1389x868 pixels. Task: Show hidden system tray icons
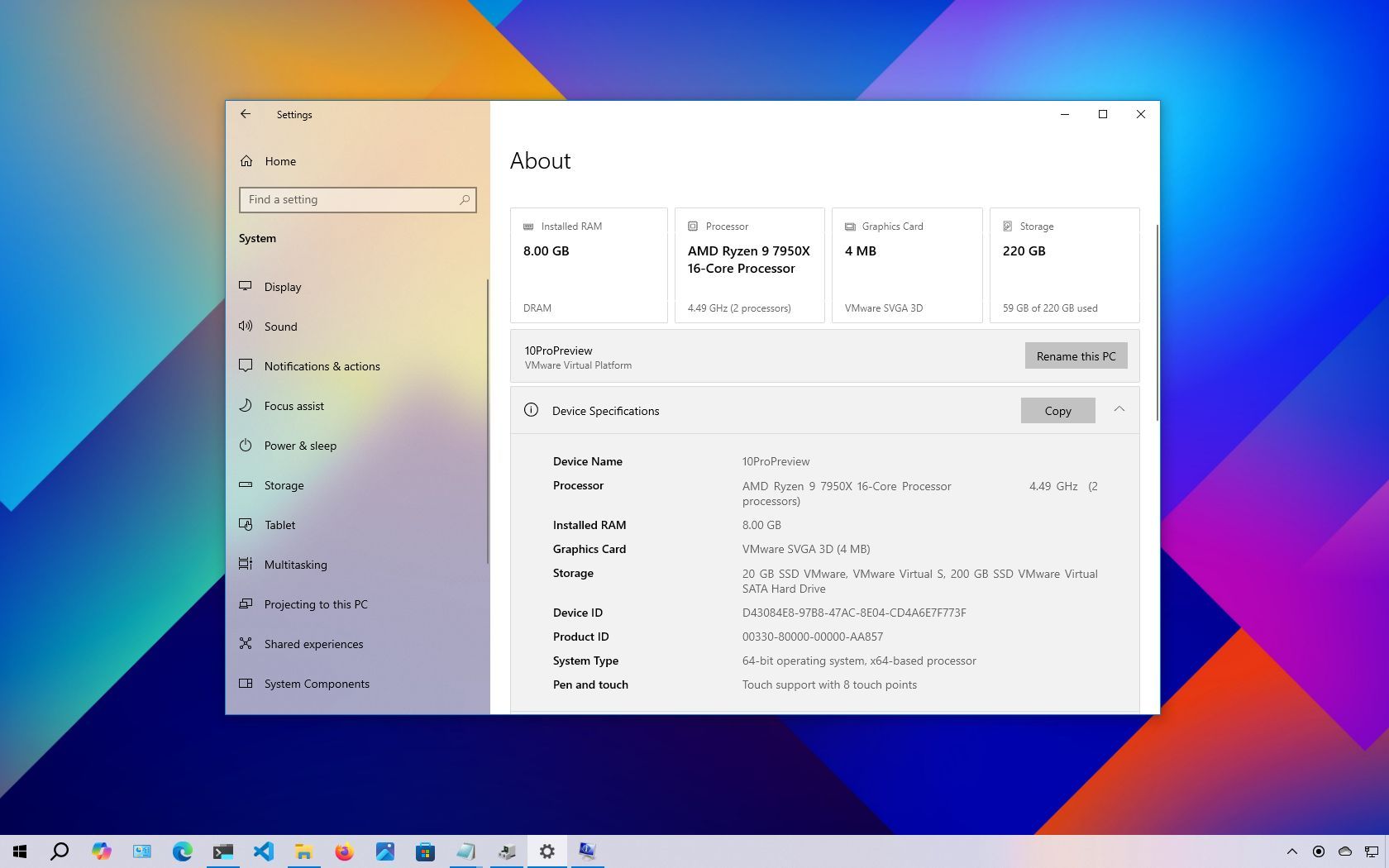pos(1291,851)
